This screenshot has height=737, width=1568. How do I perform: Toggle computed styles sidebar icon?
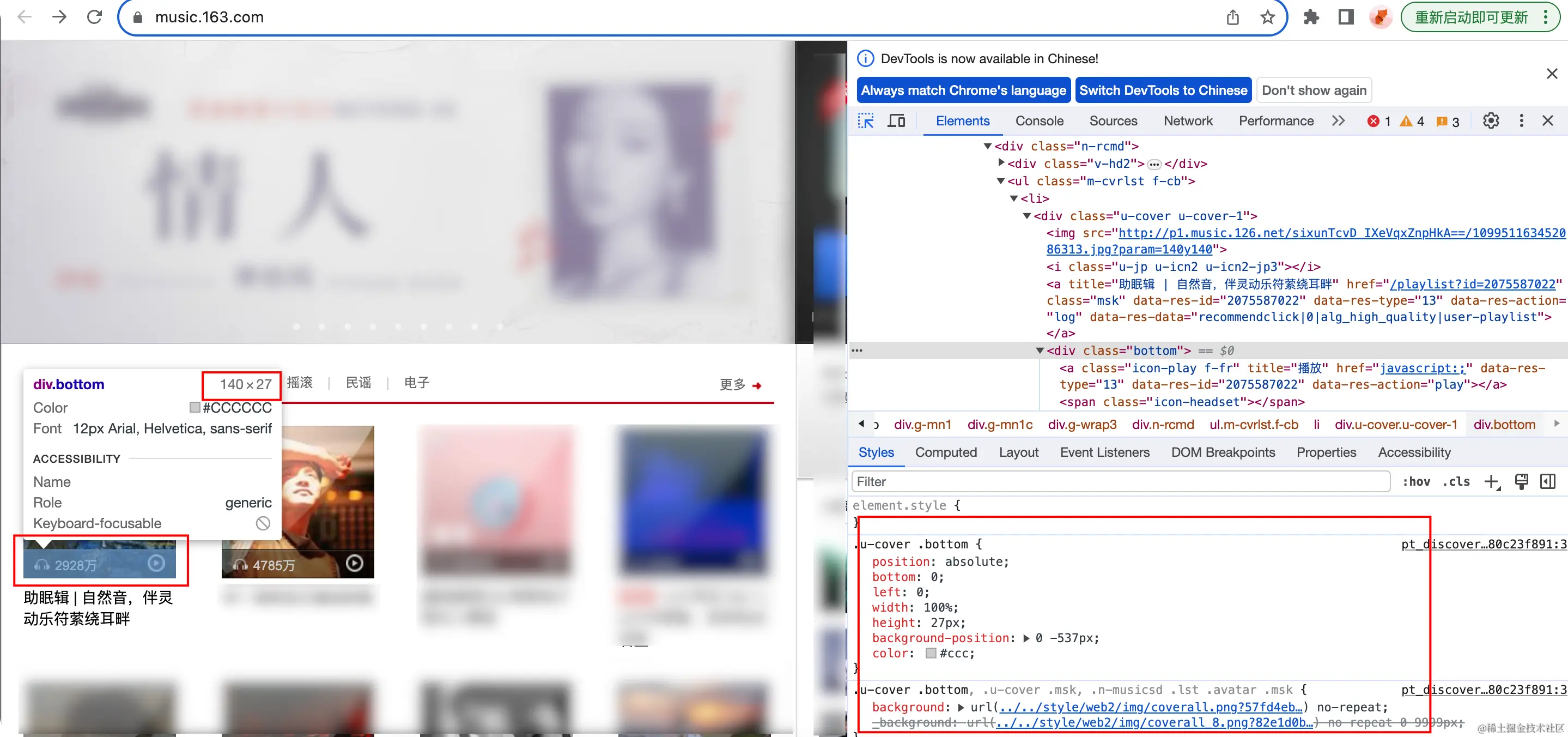[1547, 481]
